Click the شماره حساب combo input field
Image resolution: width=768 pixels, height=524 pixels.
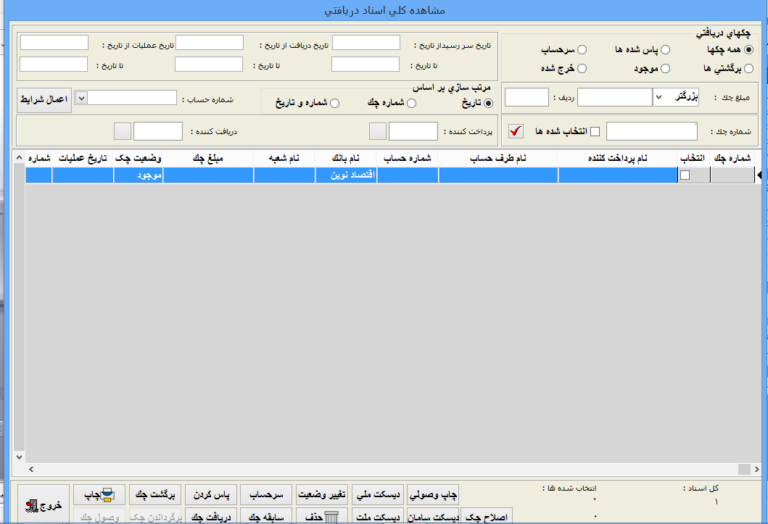point(132,98)
